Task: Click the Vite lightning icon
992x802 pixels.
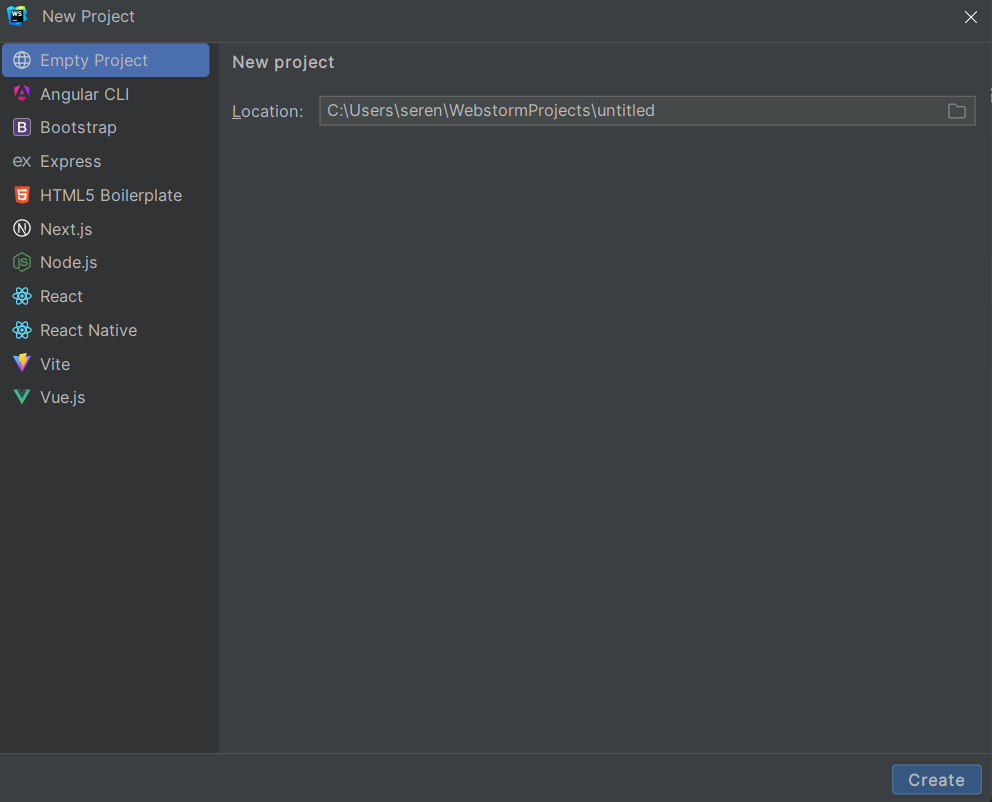Action: [x=22, y=363]
